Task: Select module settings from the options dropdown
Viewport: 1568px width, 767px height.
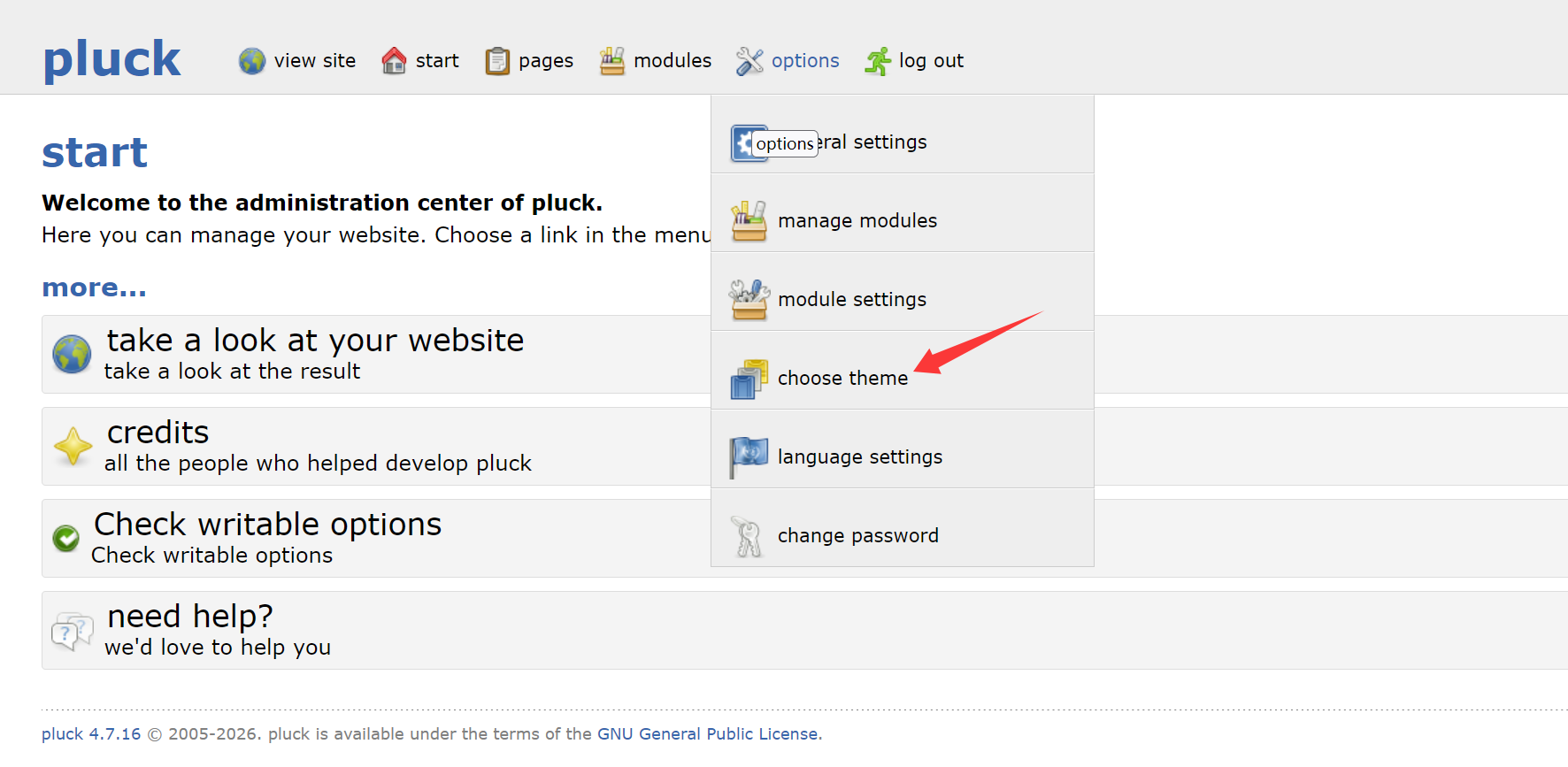Action: pyautogui.click(x=903, y=292)
